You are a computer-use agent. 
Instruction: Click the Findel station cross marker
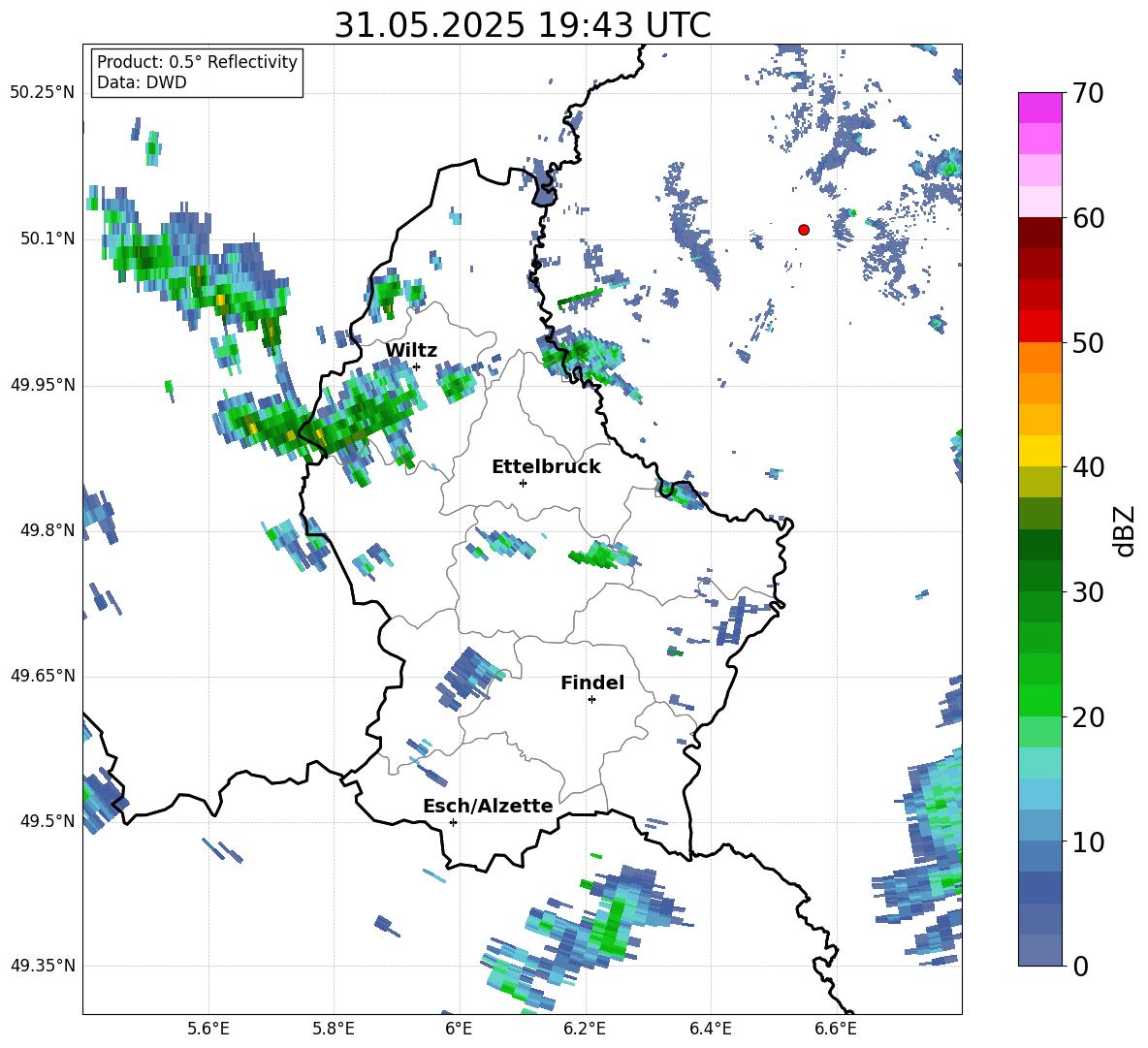tap(591, 700)
